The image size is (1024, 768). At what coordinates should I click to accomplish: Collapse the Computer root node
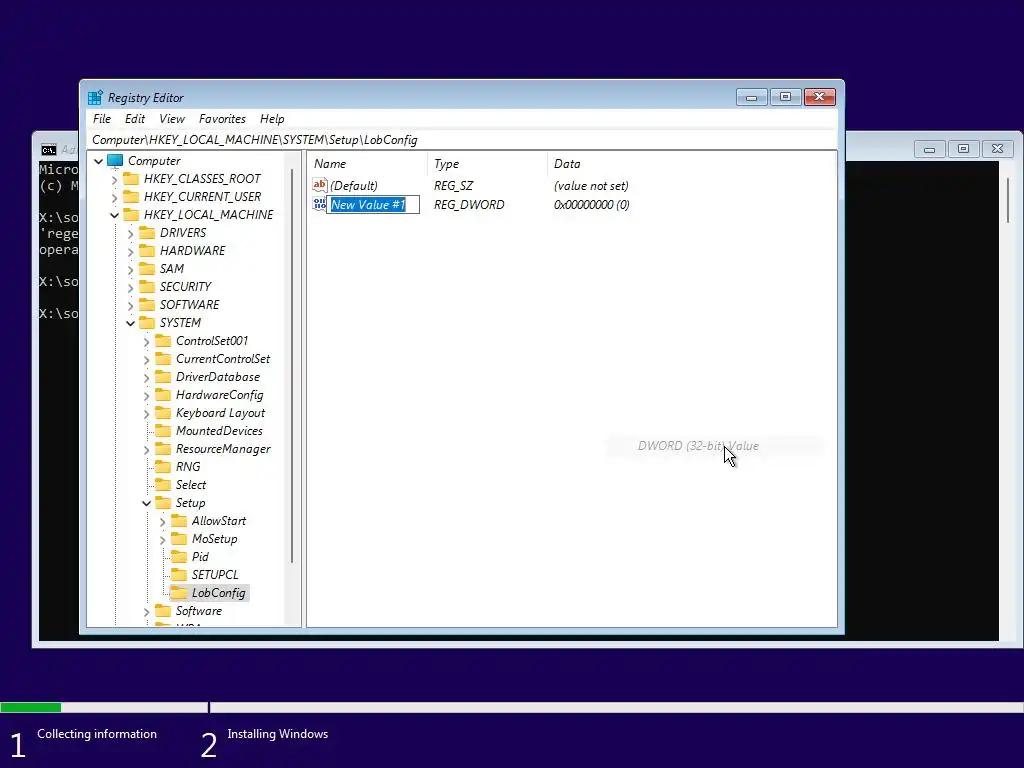click(99, 161)
